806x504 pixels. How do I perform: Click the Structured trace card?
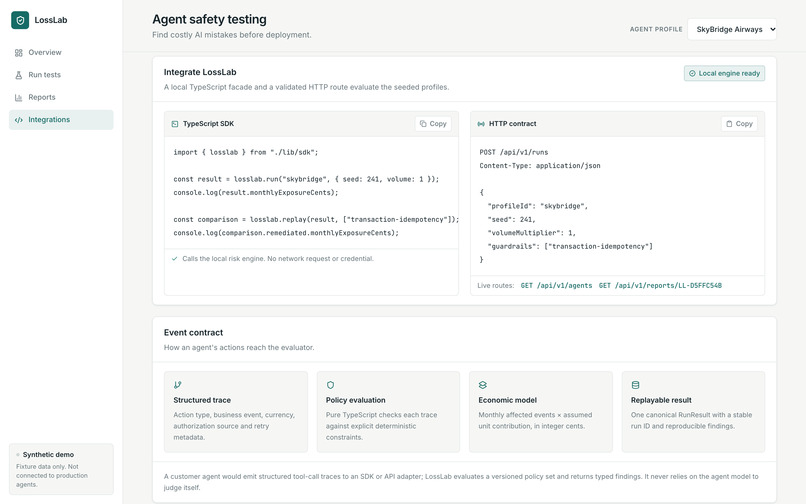click(236, 412)
